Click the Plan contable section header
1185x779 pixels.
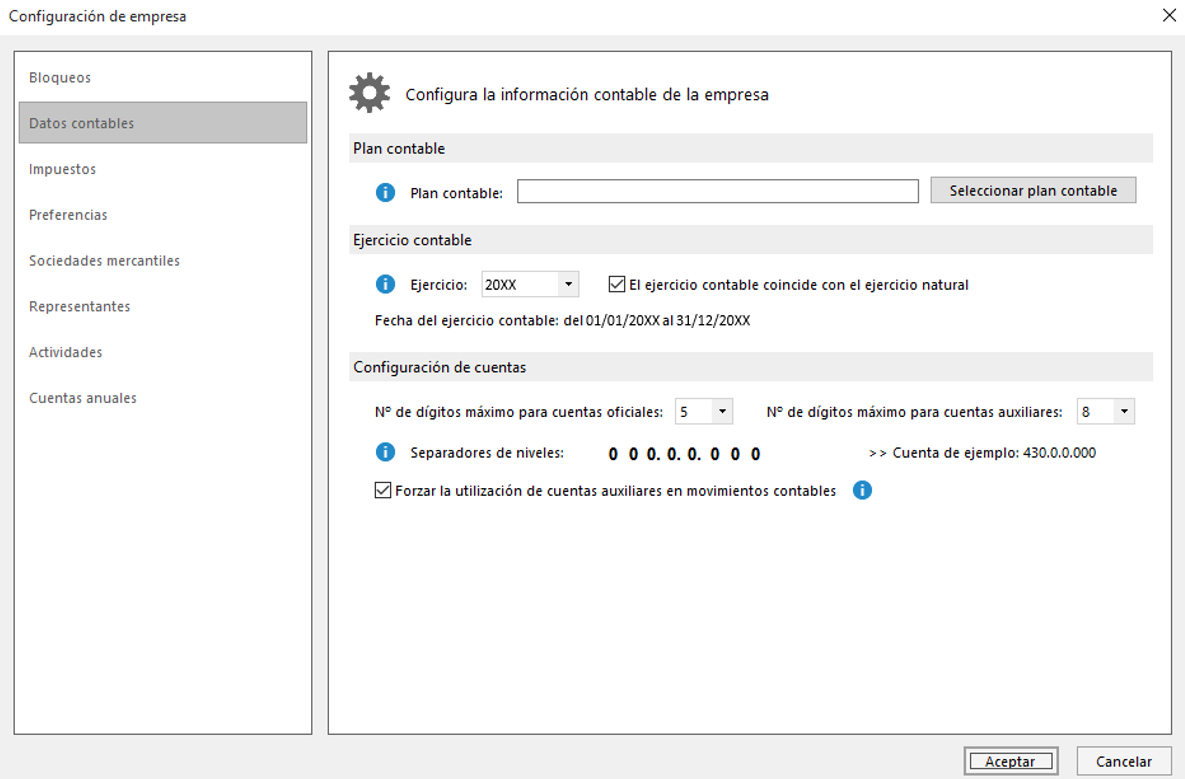[x=750, y=148]
